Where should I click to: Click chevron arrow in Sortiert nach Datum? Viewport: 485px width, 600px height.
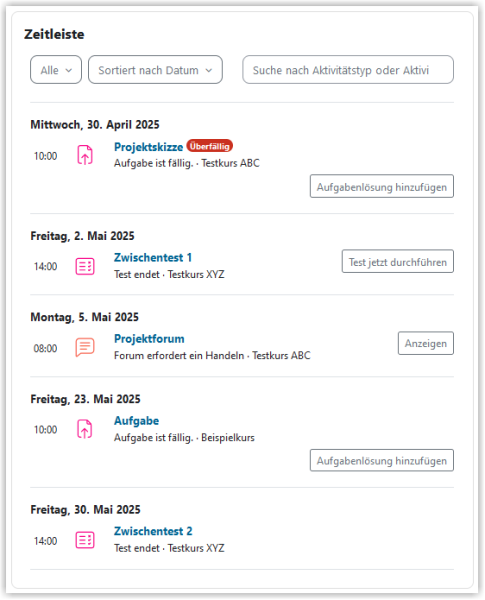[209, 70]
